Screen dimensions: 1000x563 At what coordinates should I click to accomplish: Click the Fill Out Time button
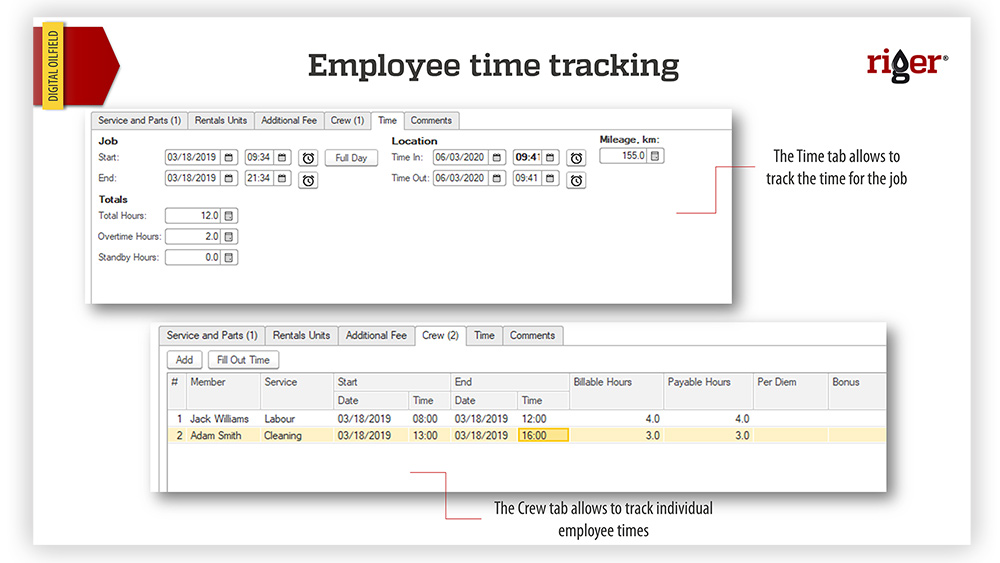click(243, 360)
